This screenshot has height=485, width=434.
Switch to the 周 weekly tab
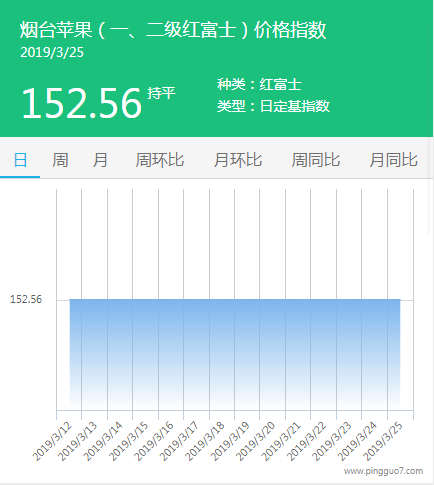[60, 160]
